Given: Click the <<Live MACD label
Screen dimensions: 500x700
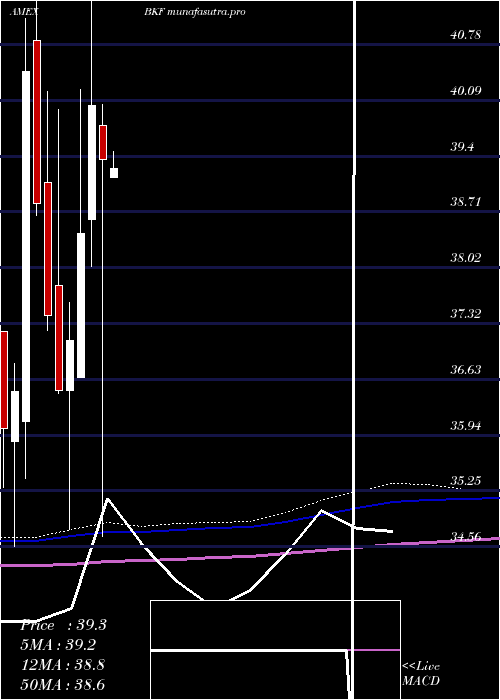Looking at the screenshot, I should tap(421, 673).
